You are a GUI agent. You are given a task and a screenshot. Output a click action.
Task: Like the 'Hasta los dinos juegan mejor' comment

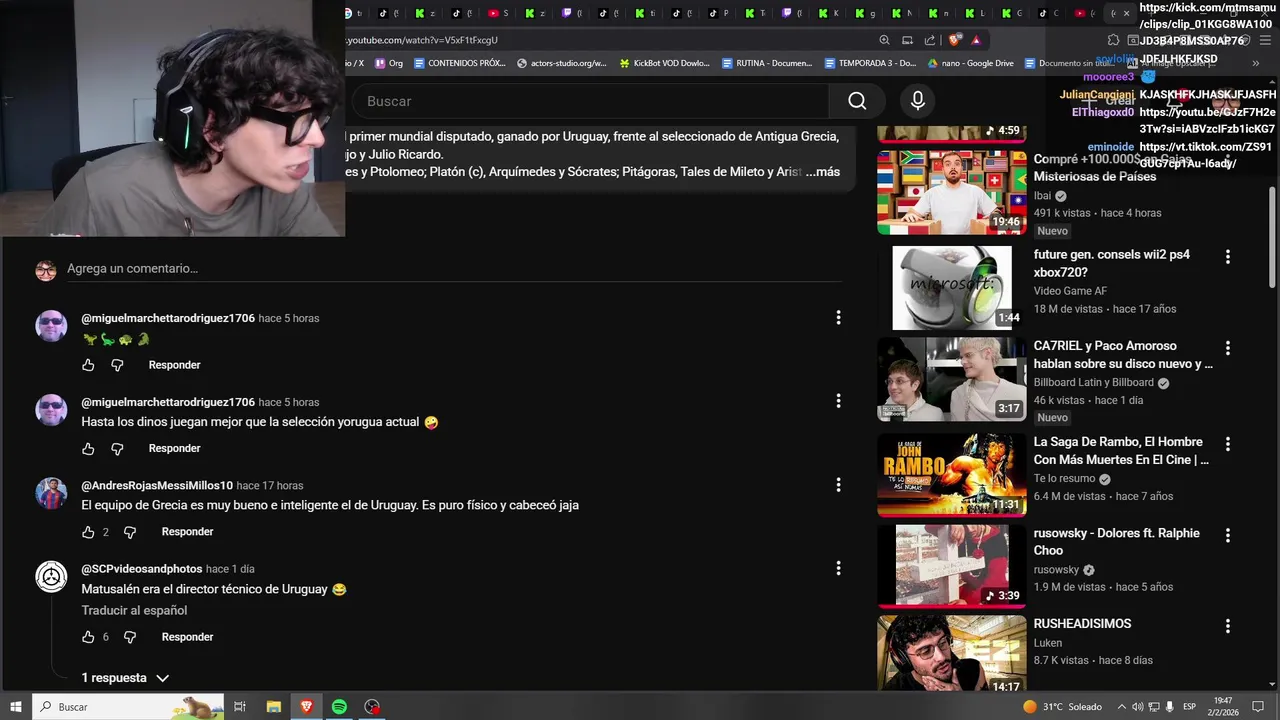[x=88, y=449]
